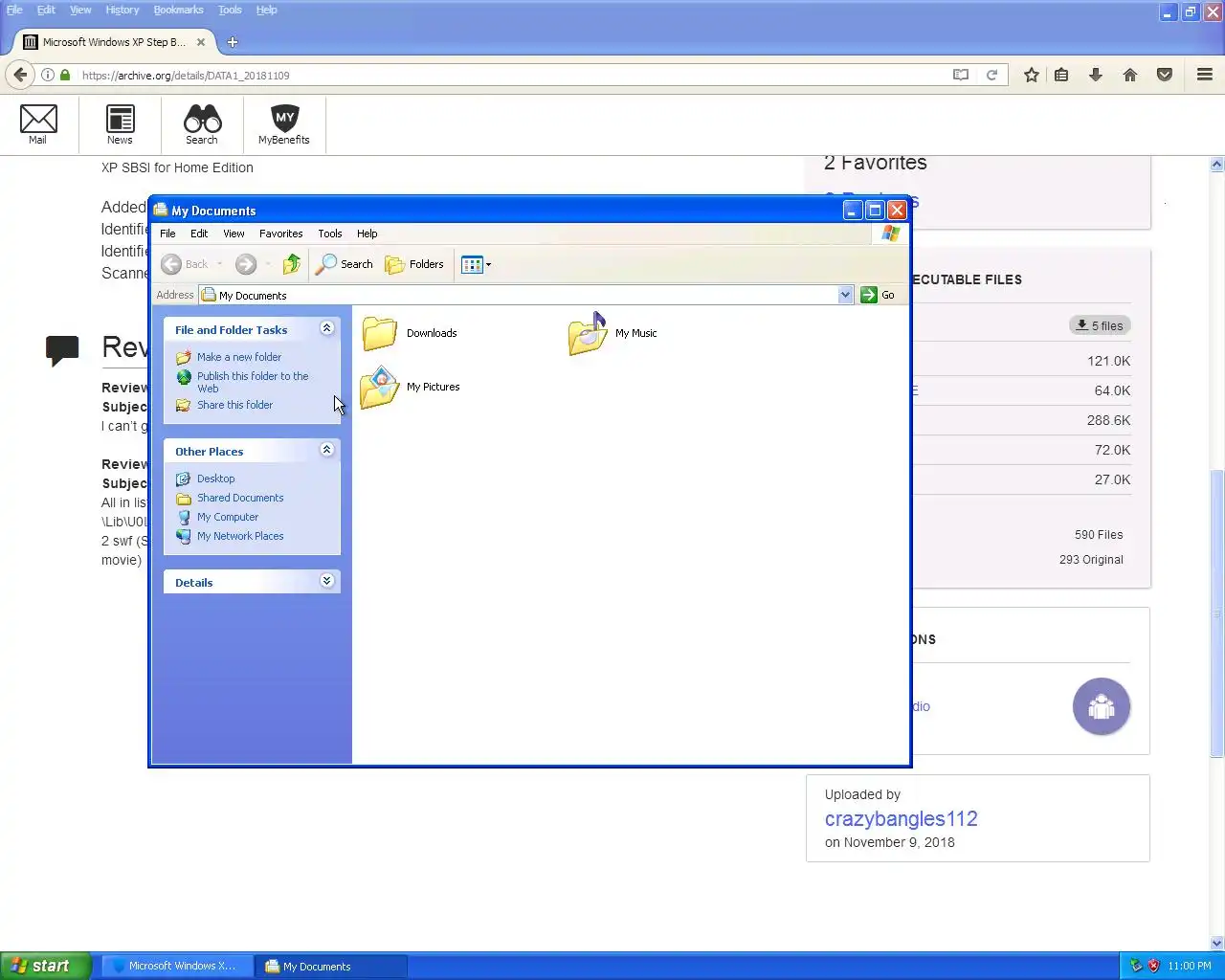This screenshot has height=980, width=1225.
Task: Select My Documents taskbar button
Action: click(x=333, y=966)
